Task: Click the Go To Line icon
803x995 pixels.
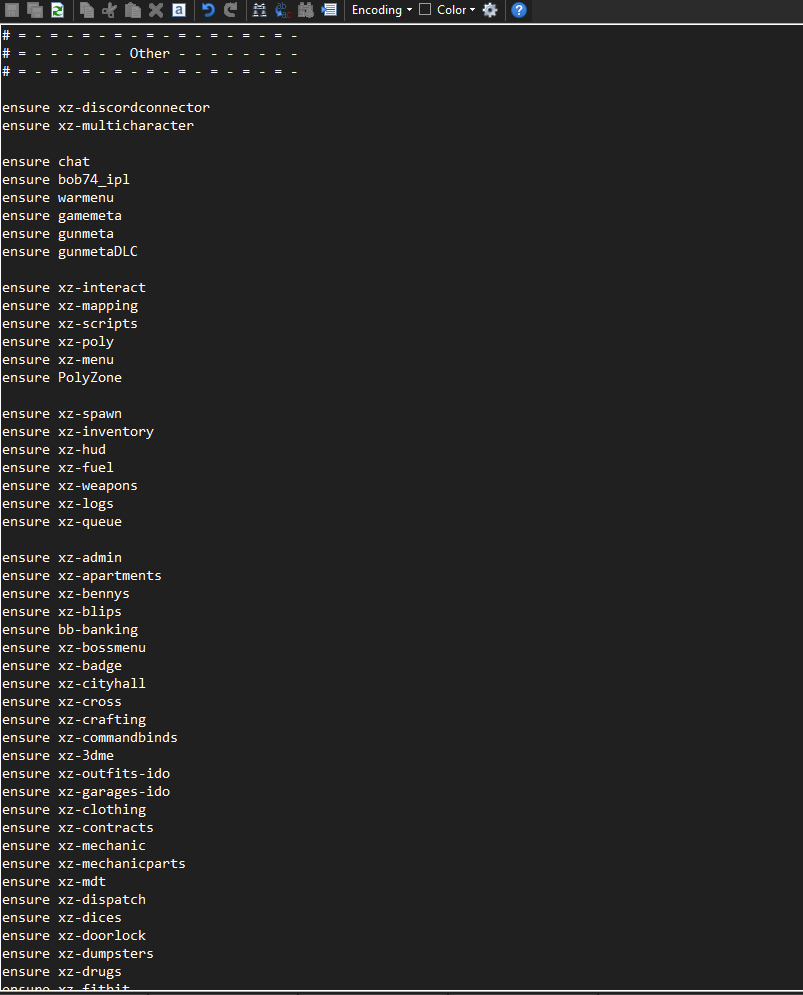Action: [x=328, y=10]
